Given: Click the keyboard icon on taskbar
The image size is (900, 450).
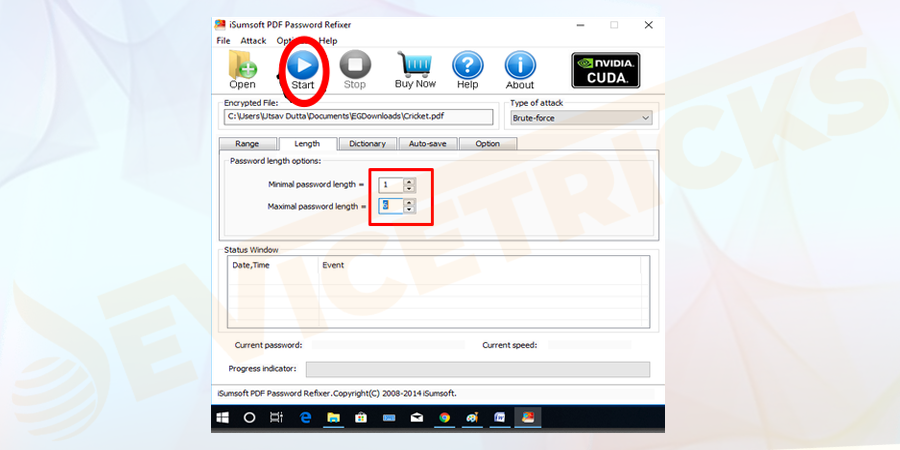Looking at the screenshot, I should pyautogui.click(x=389, y=418).
